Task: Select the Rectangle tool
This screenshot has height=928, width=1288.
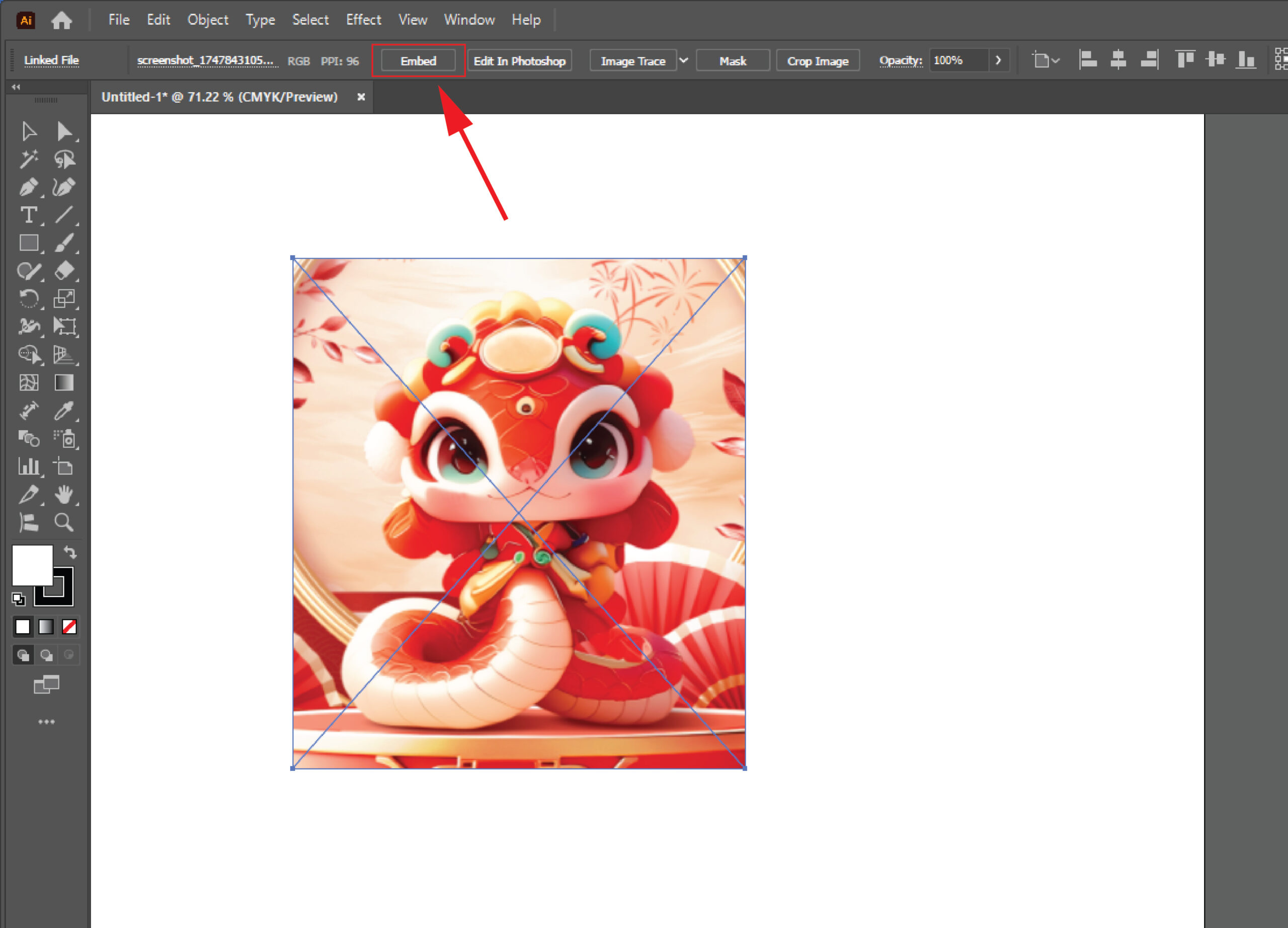Action: pyautogui.click(x=29, y=243)
